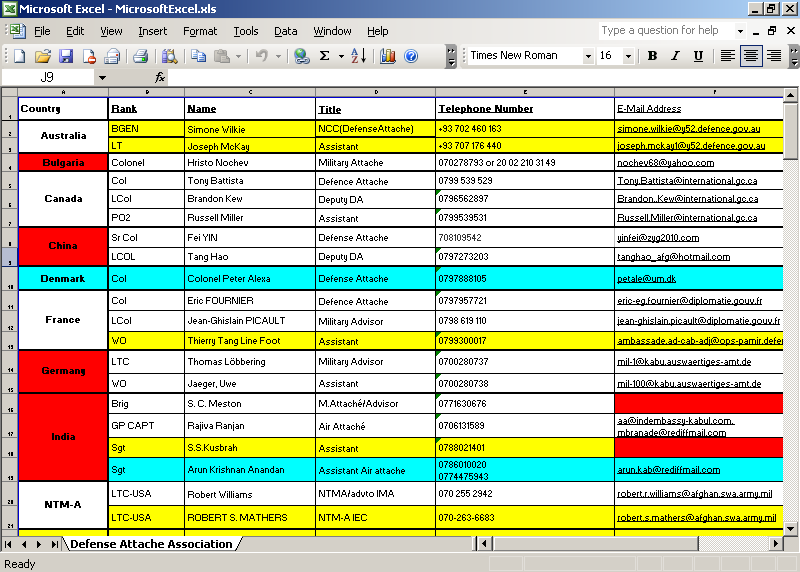Toggle Italic formatting
This screenshot has height=572, width=800.
tap(675, 56)
